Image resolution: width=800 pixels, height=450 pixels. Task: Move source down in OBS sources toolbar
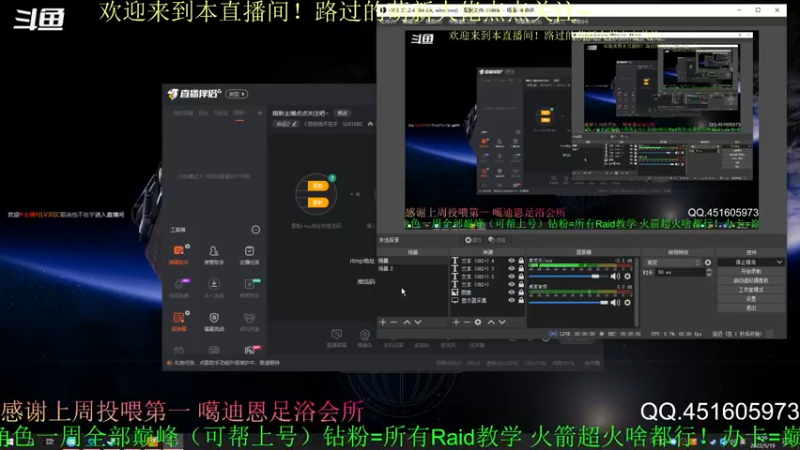502,322
